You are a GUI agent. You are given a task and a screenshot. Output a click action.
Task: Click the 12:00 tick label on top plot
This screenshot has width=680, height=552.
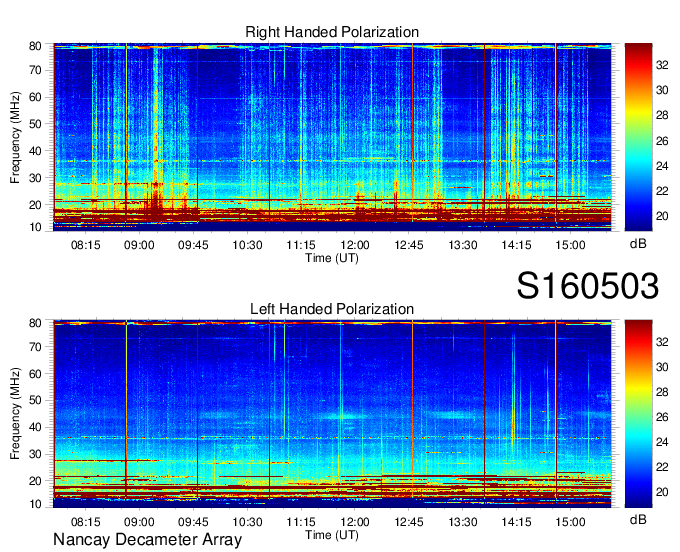[x=355, y=245]
